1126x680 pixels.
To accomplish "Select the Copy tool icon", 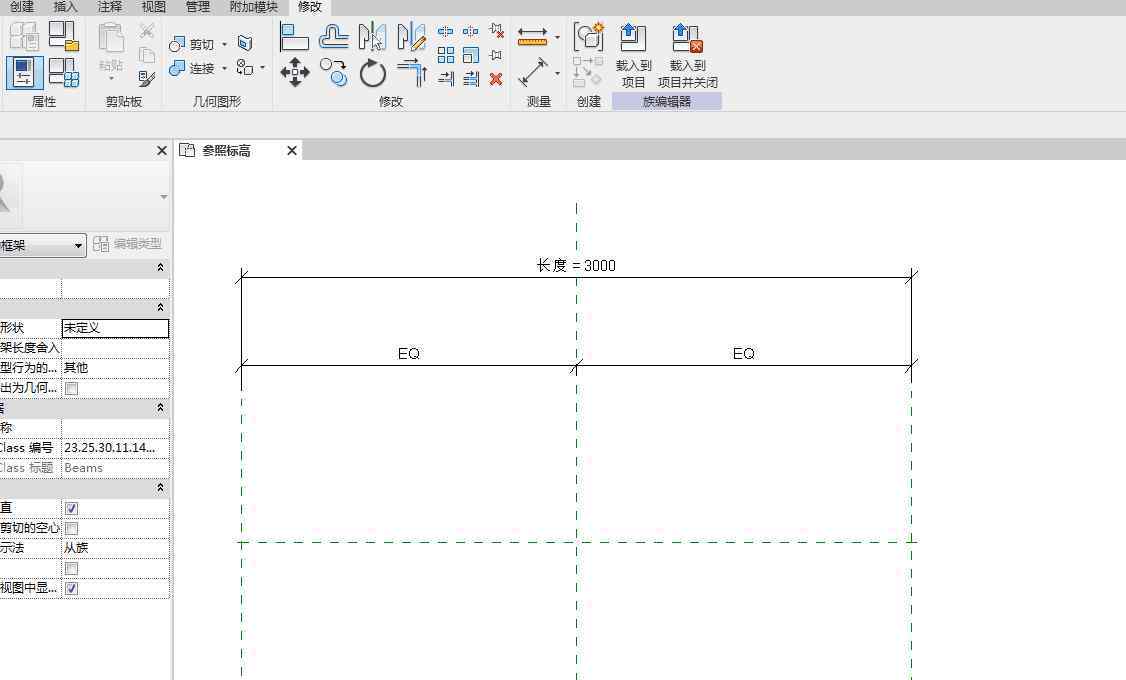I will click(334, 73).
